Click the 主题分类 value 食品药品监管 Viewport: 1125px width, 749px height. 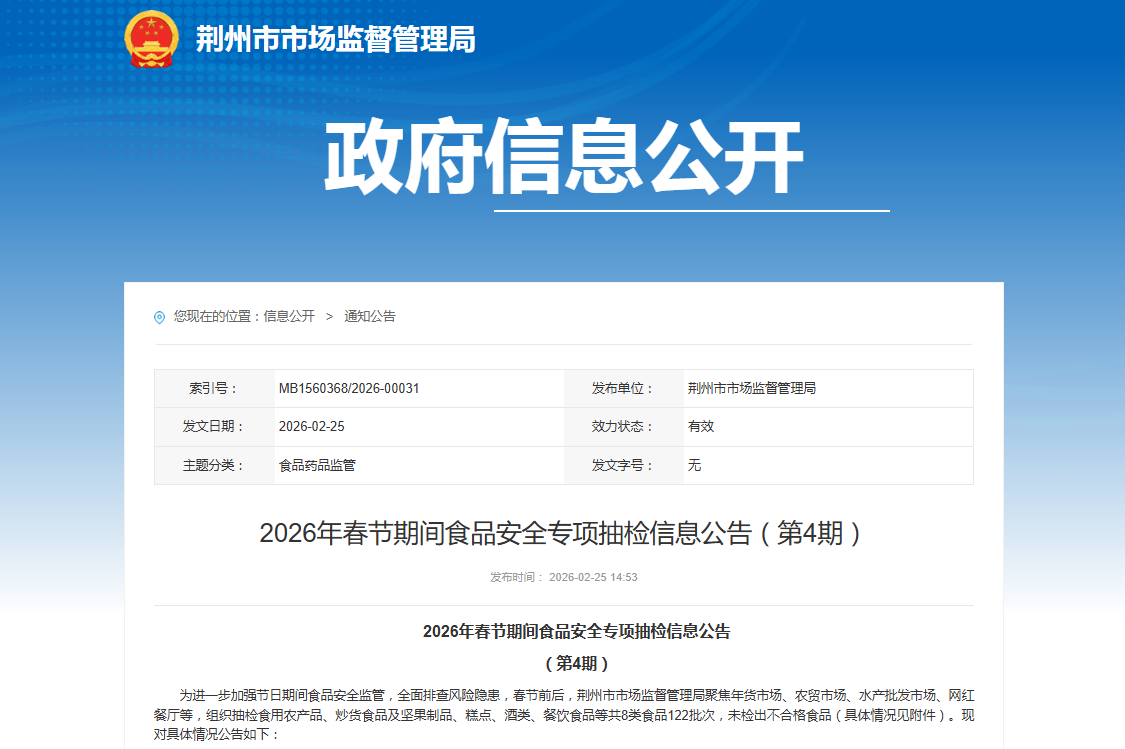tap(317, 465)
